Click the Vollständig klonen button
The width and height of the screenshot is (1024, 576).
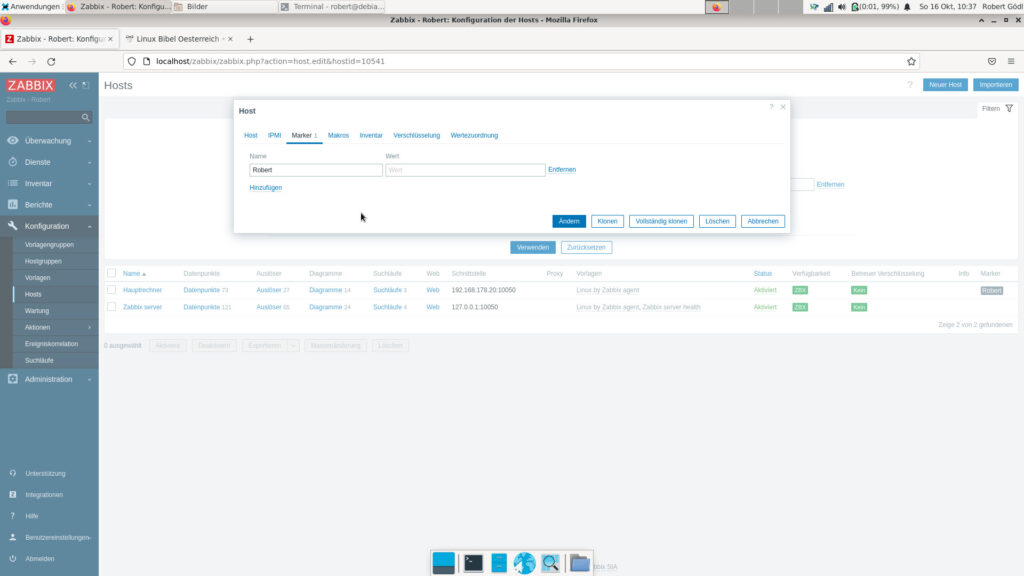(x=661, y=221)
